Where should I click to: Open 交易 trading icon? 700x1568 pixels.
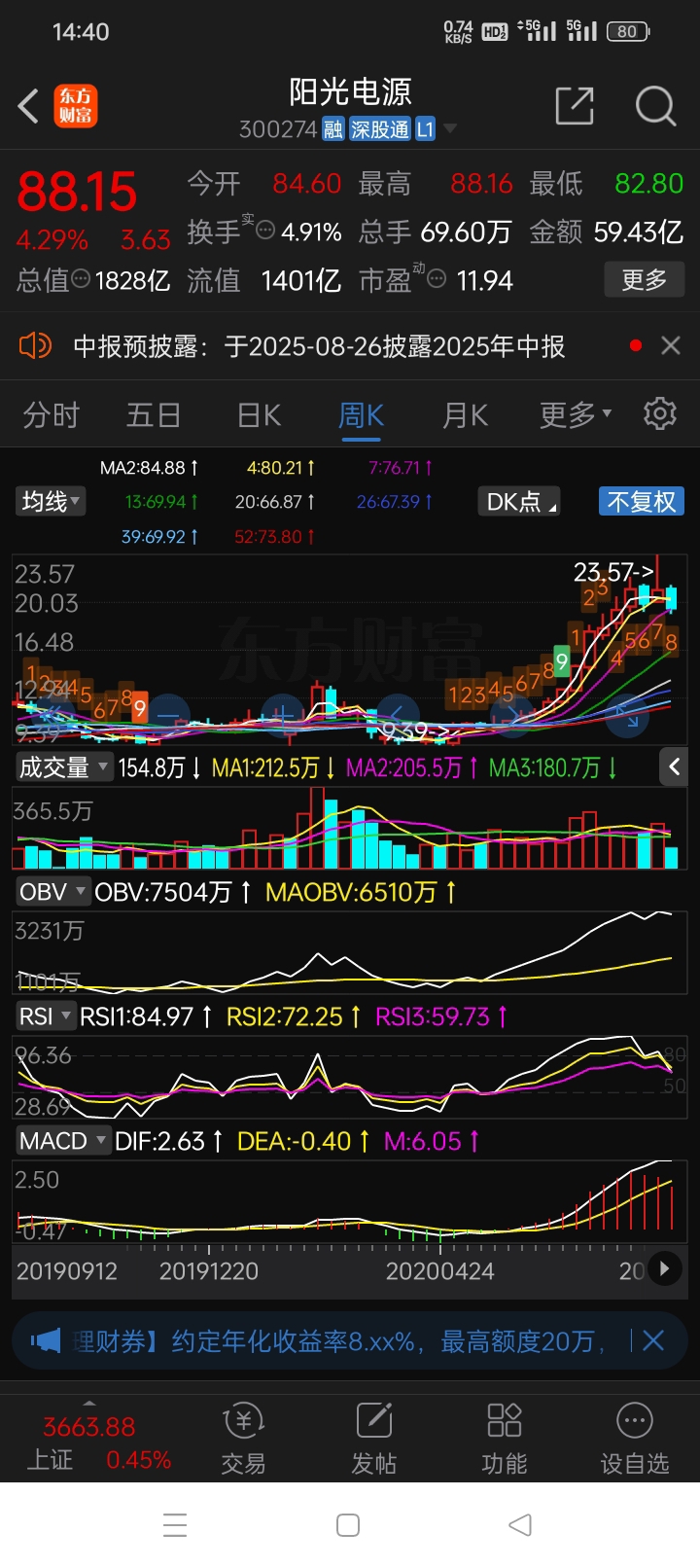point(243,1440)
